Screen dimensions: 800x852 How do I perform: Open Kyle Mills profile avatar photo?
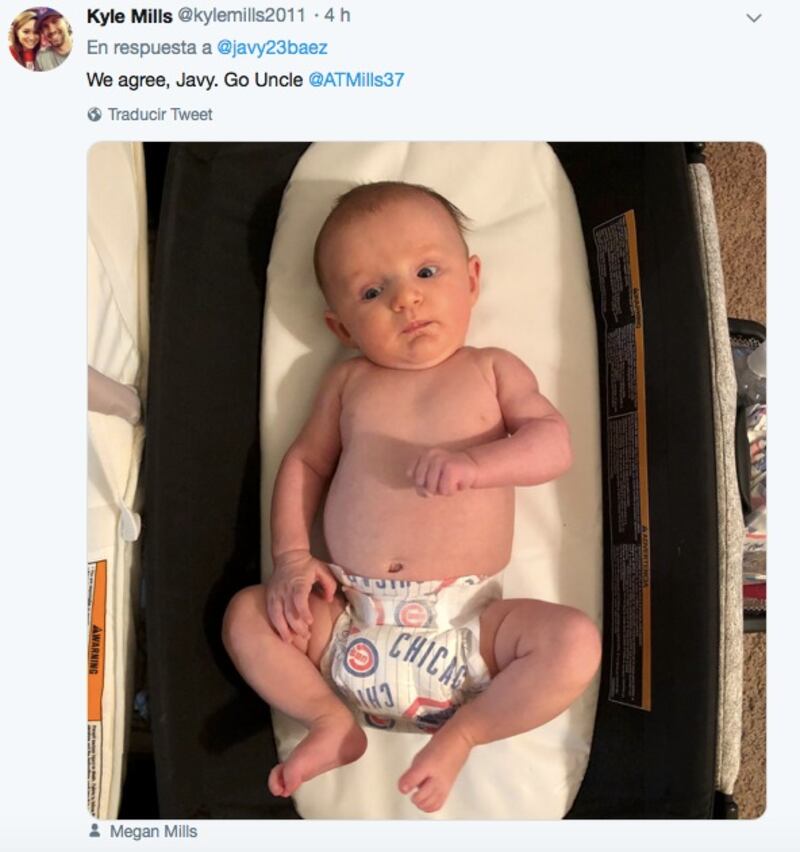click(x=40, y=39)
